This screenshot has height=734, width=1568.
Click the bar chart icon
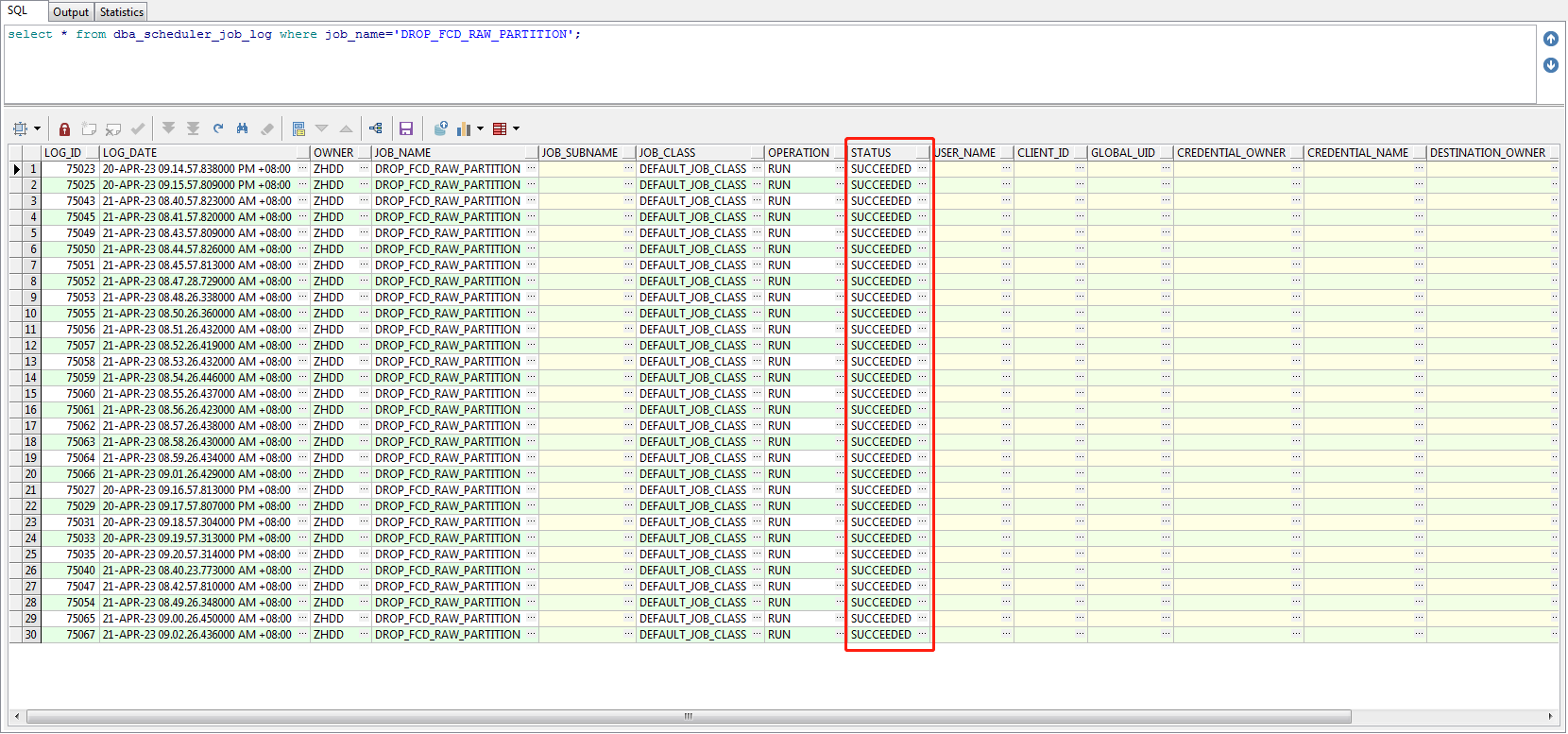pyautogui.click(x=464, y=128)
